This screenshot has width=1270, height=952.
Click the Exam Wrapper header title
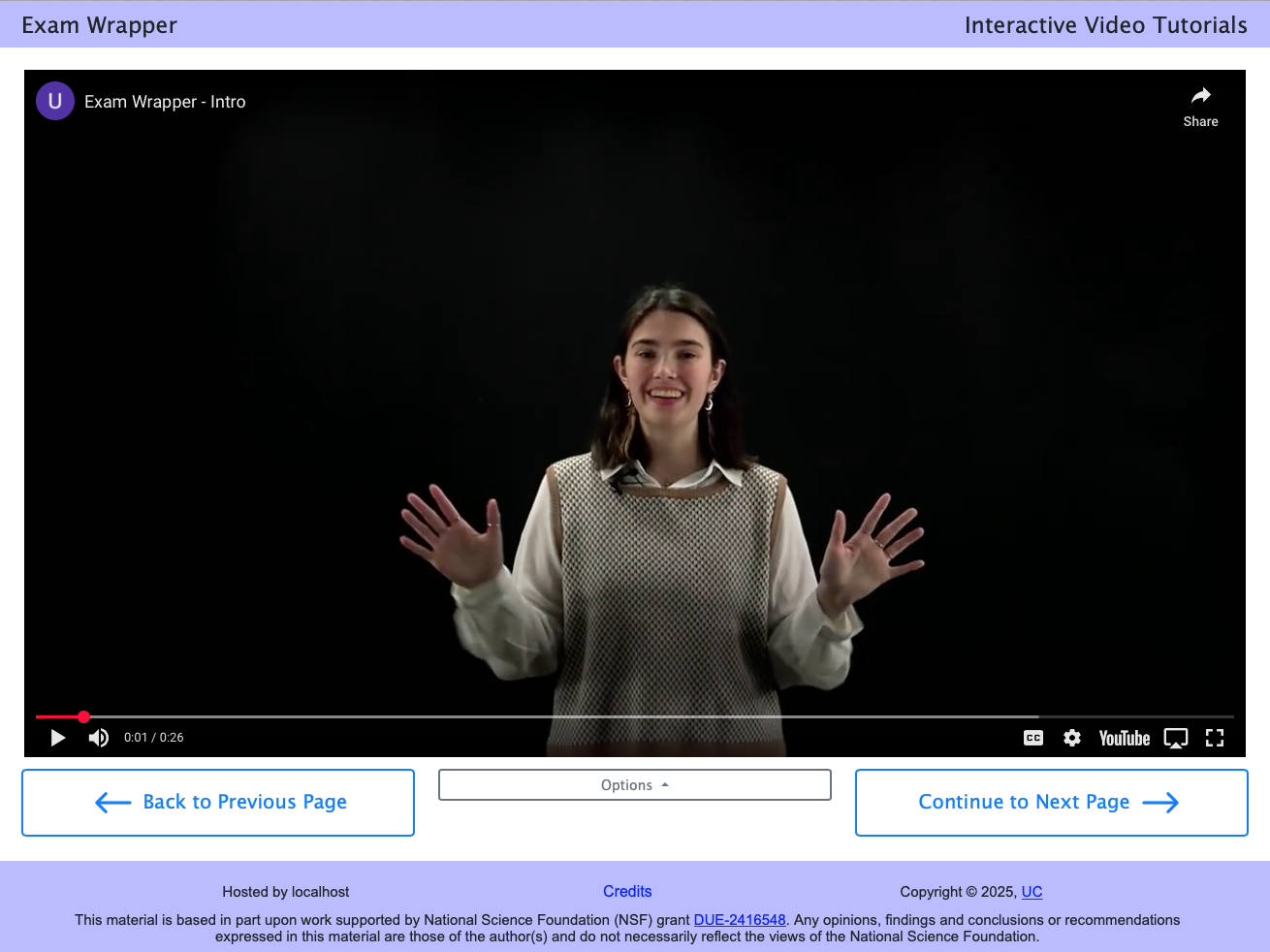[100, 25]
